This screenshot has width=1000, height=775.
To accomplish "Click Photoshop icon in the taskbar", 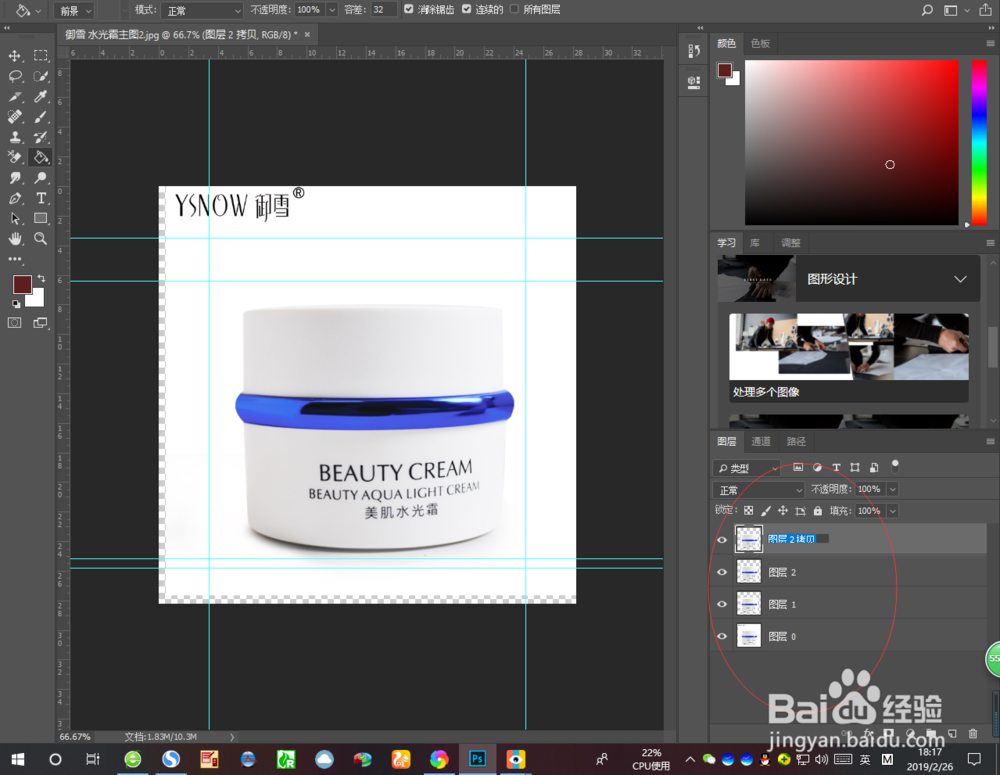I will pos(477,759).
